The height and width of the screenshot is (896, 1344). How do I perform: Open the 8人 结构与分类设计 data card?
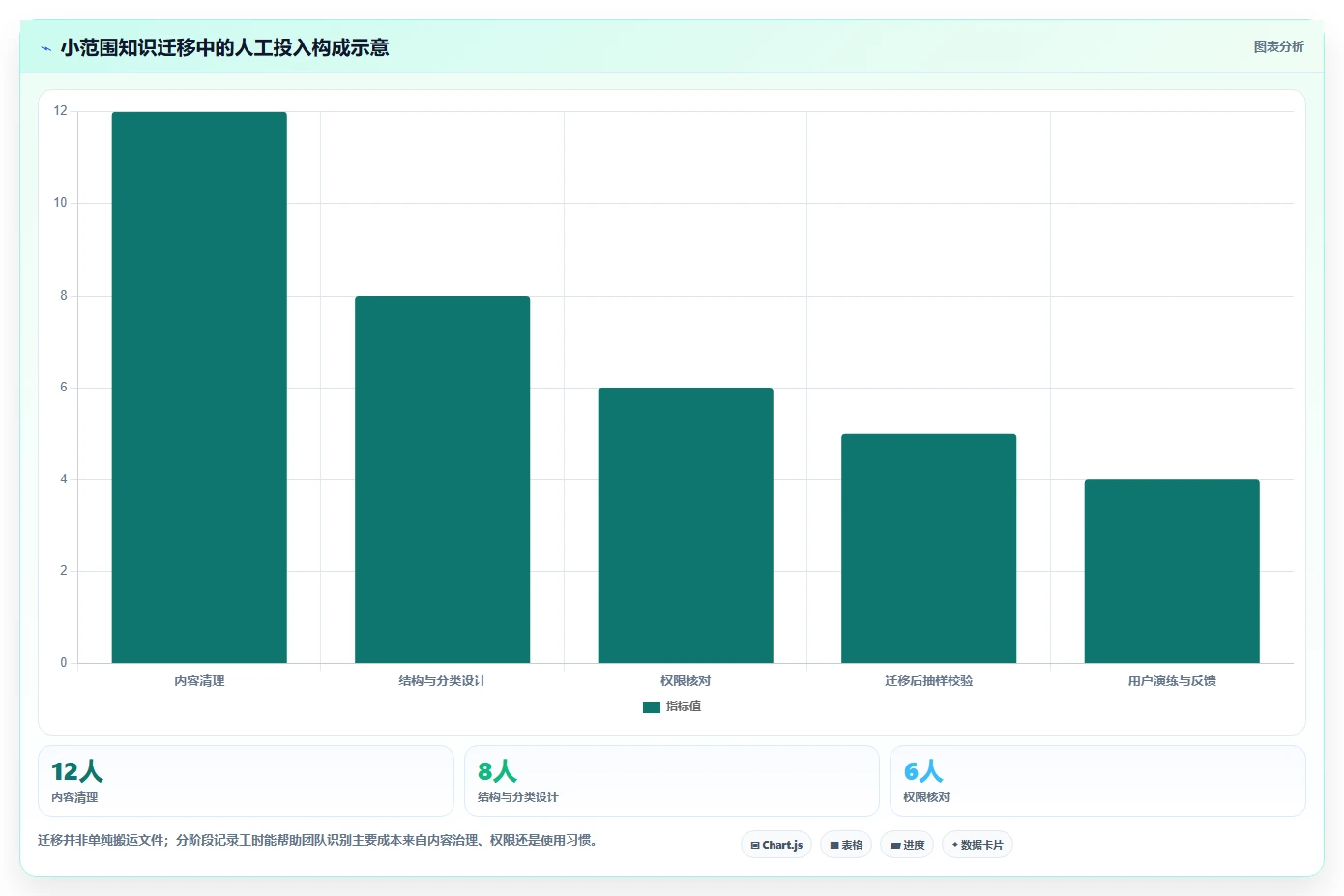coord(672,781)
